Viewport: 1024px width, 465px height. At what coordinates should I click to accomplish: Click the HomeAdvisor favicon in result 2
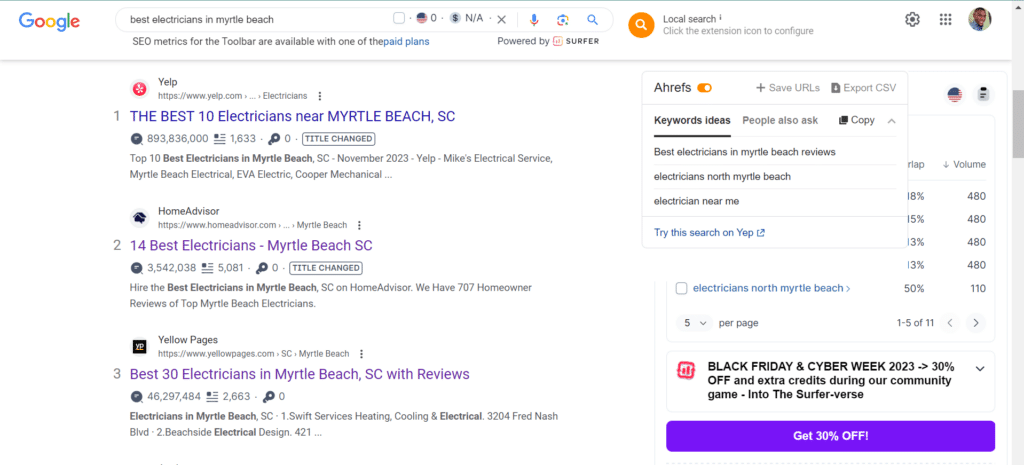pos(139,217)
